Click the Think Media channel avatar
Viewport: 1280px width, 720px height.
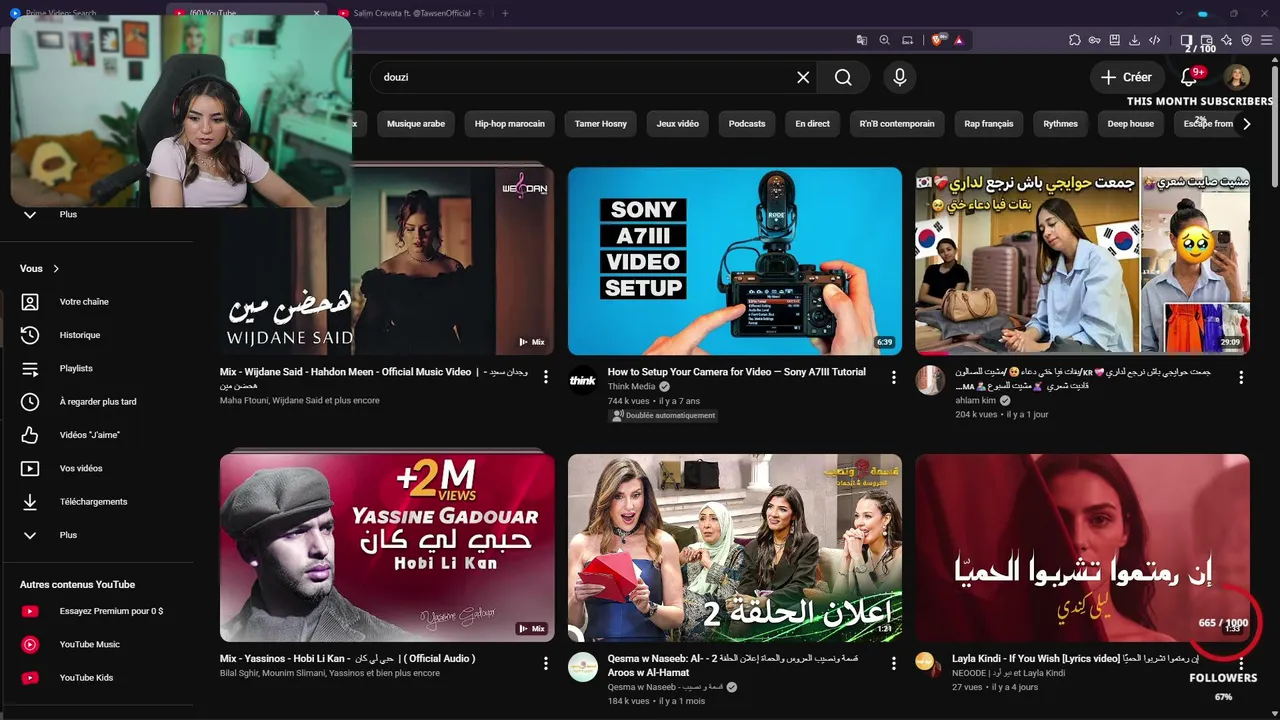pyautogui.click(x=583, y=380)
